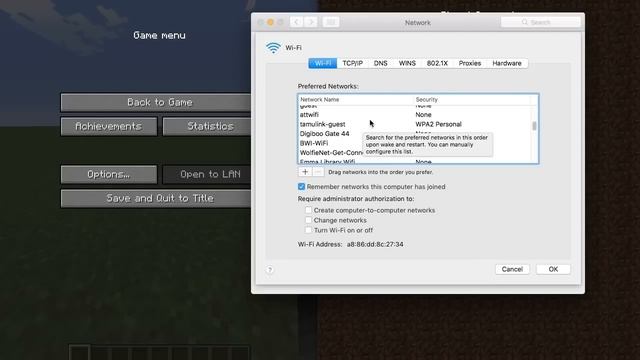Open Options in Minecraft game menu
The height and width of the screenshot is (360, 640).
pos(109,174)
